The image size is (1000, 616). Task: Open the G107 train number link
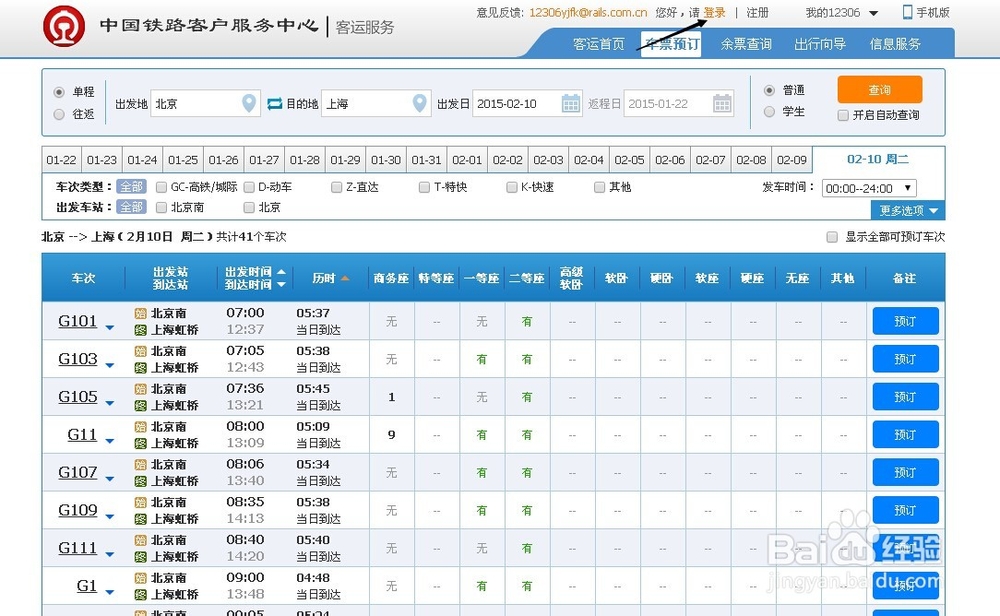tap(78, 473)
